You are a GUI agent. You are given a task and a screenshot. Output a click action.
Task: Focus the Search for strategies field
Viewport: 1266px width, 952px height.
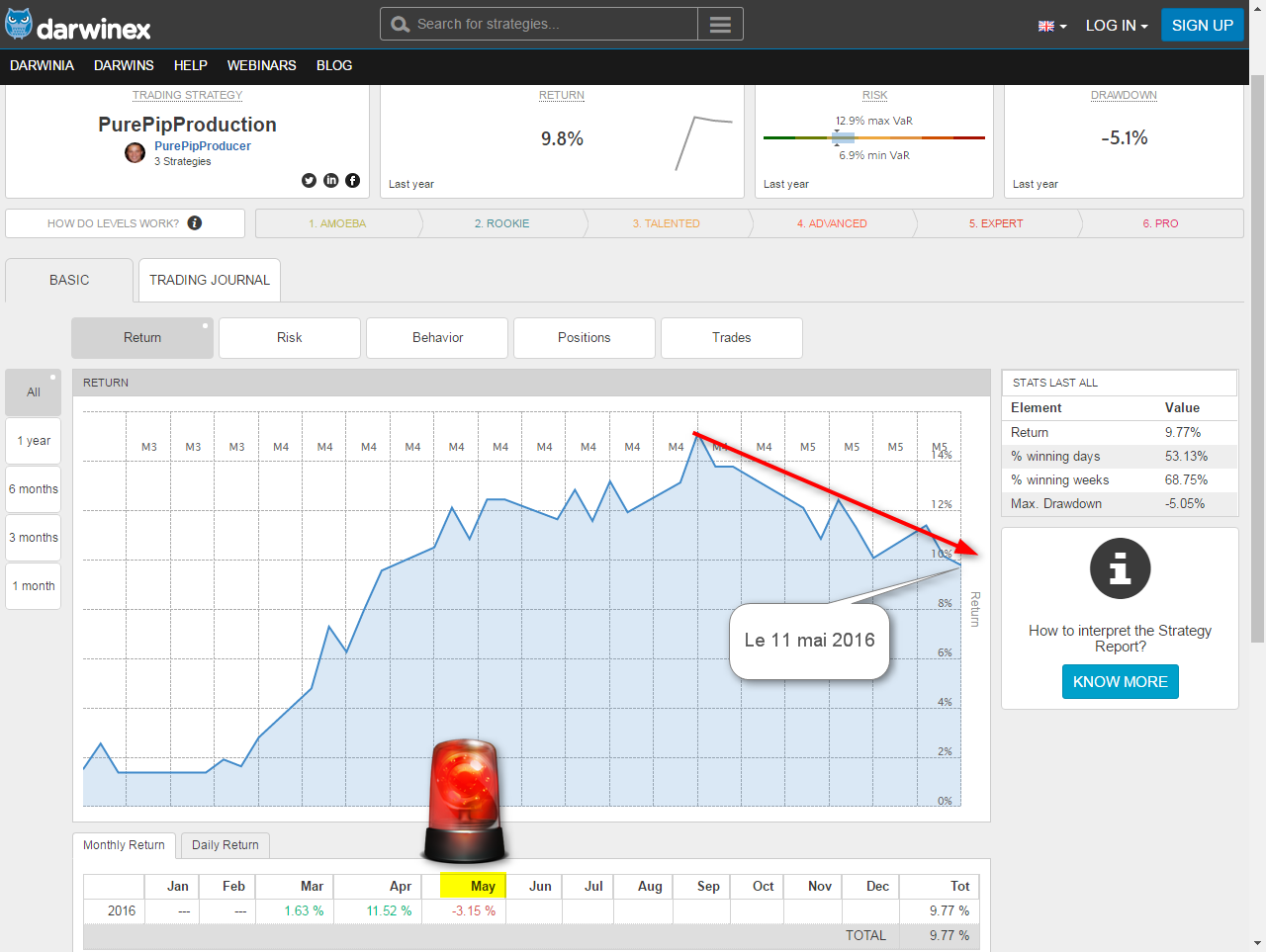coord(539,25)
